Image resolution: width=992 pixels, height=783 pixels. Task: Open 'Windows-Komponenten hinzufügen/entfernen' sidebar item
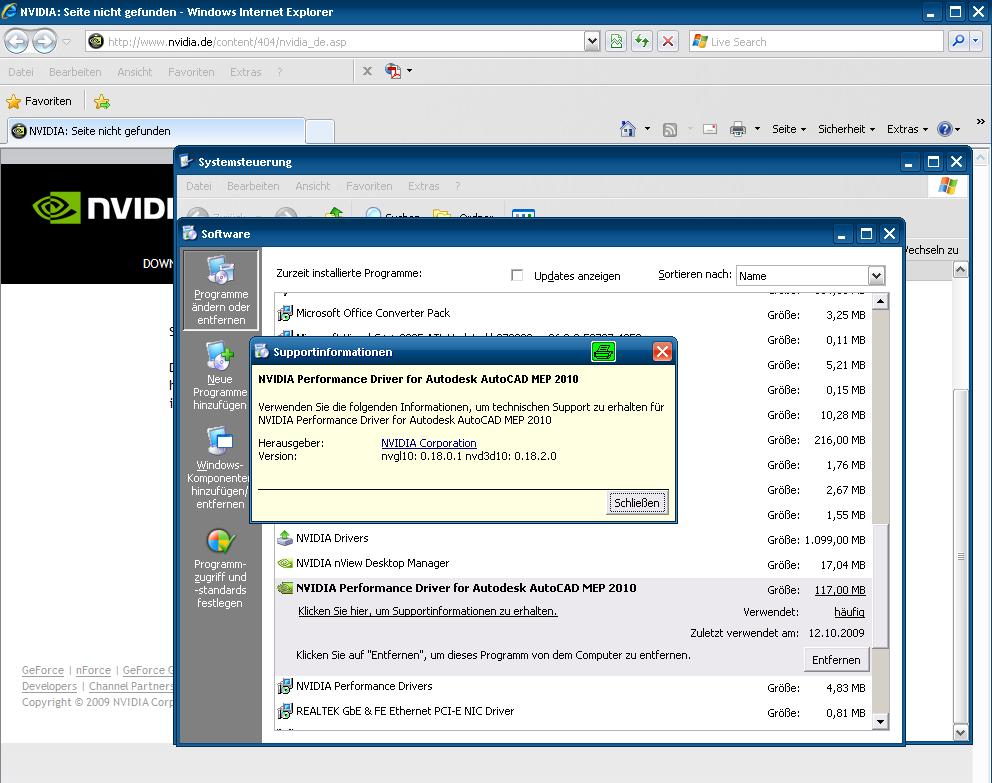(x=220, y=468)
